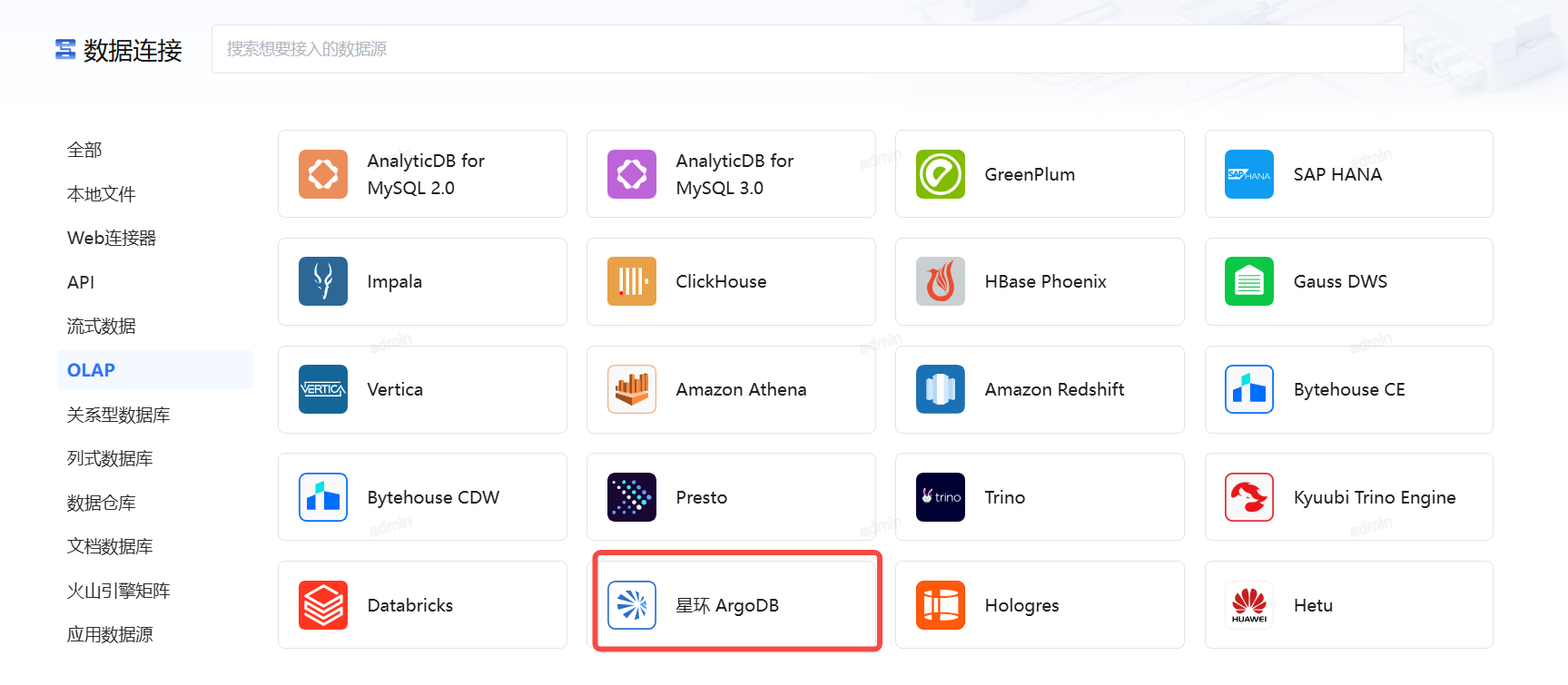
Task: Click the SAP HANA icon
Action: click(1248, 174)
